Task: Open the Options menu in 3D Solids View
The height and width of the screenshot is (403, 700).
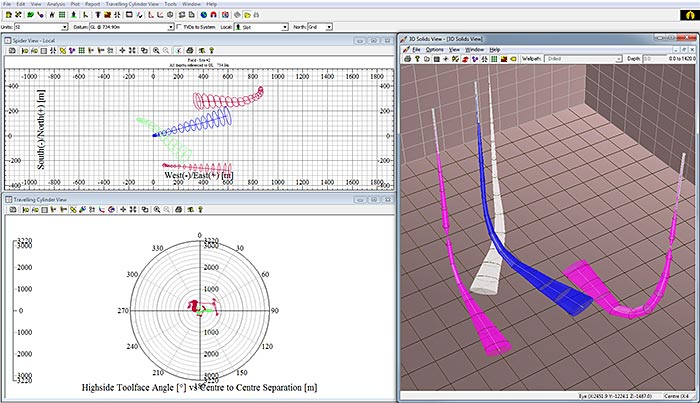Action: pyautogui.click(x=434, y=49)
